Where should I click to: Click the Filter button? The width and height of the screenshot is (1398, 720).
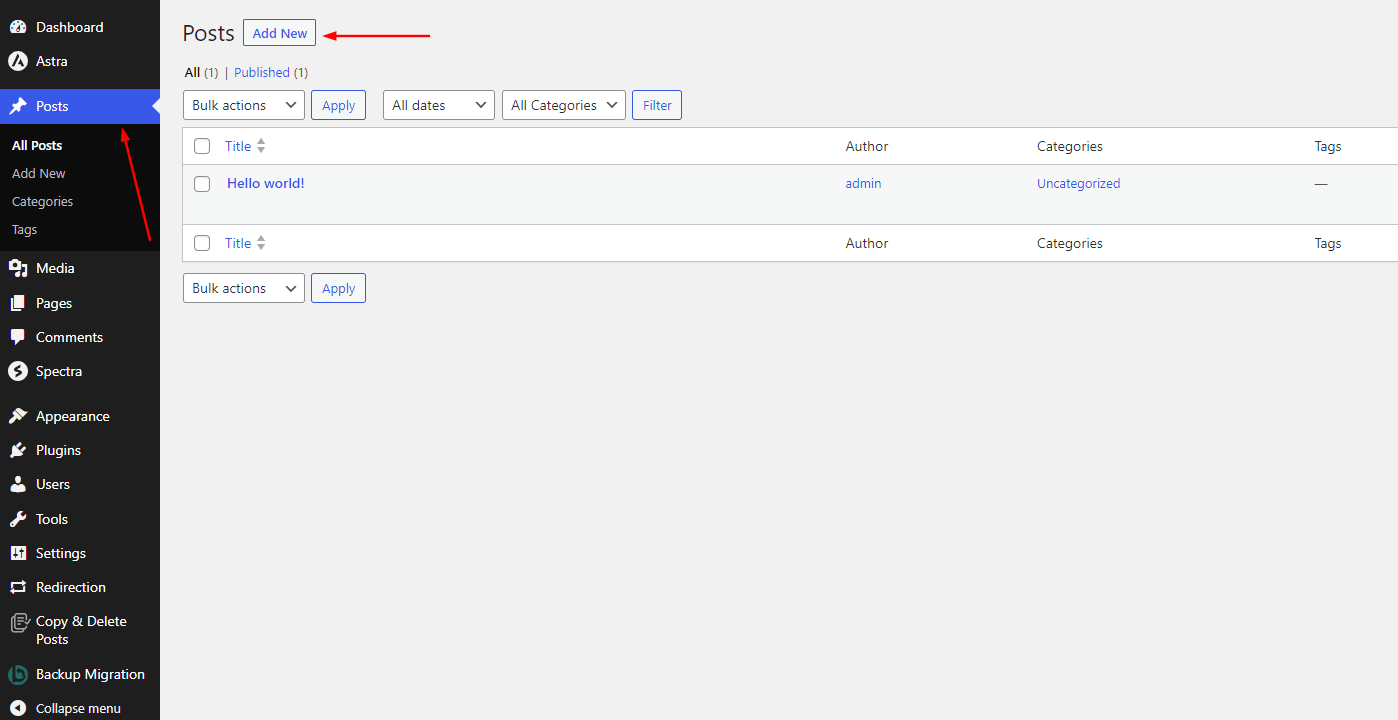click(x=657, y=105)
